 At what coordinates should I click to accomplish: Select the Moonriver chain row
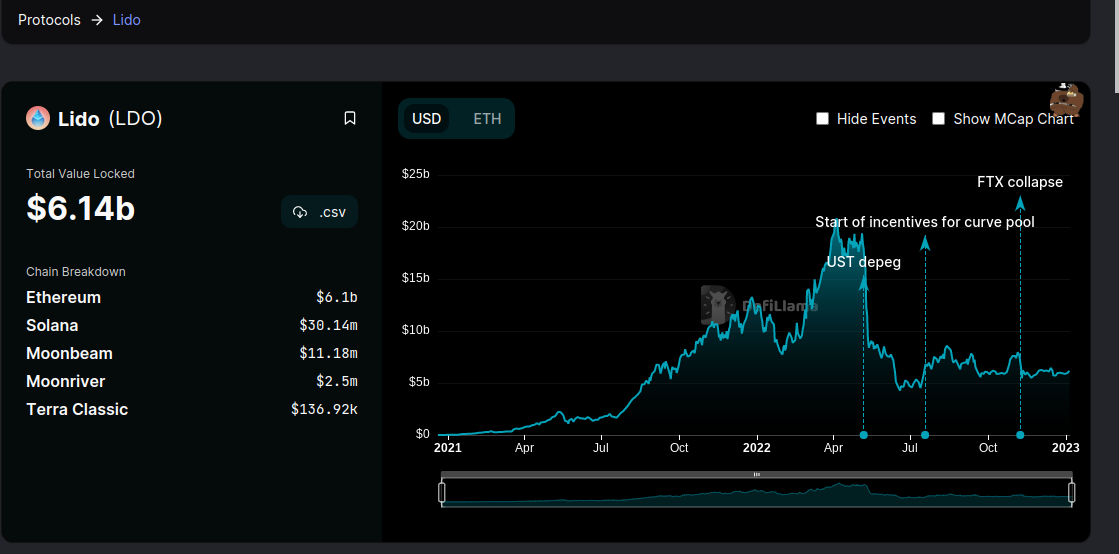coord(191,381)
